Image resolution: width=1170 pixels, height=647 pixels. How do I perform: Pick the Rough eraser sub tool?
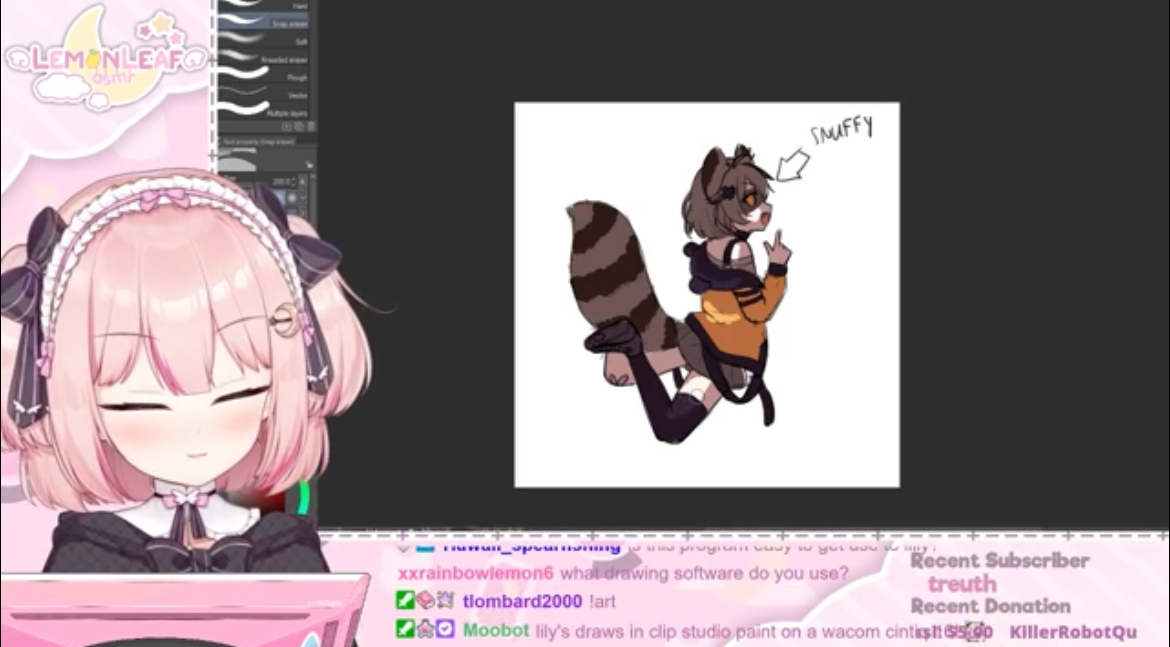(264, 75)
